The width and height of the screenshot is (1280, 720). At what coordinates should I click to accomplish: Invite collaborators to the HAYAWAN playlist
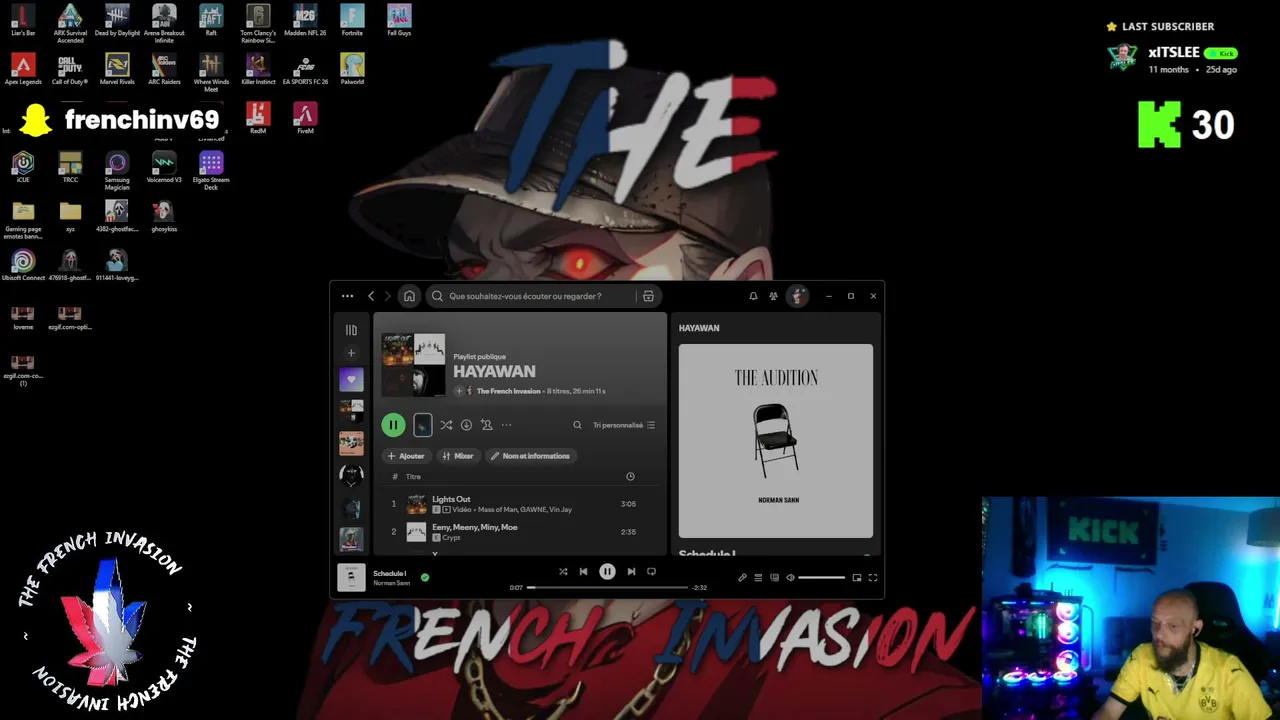[x=486, y=425]
